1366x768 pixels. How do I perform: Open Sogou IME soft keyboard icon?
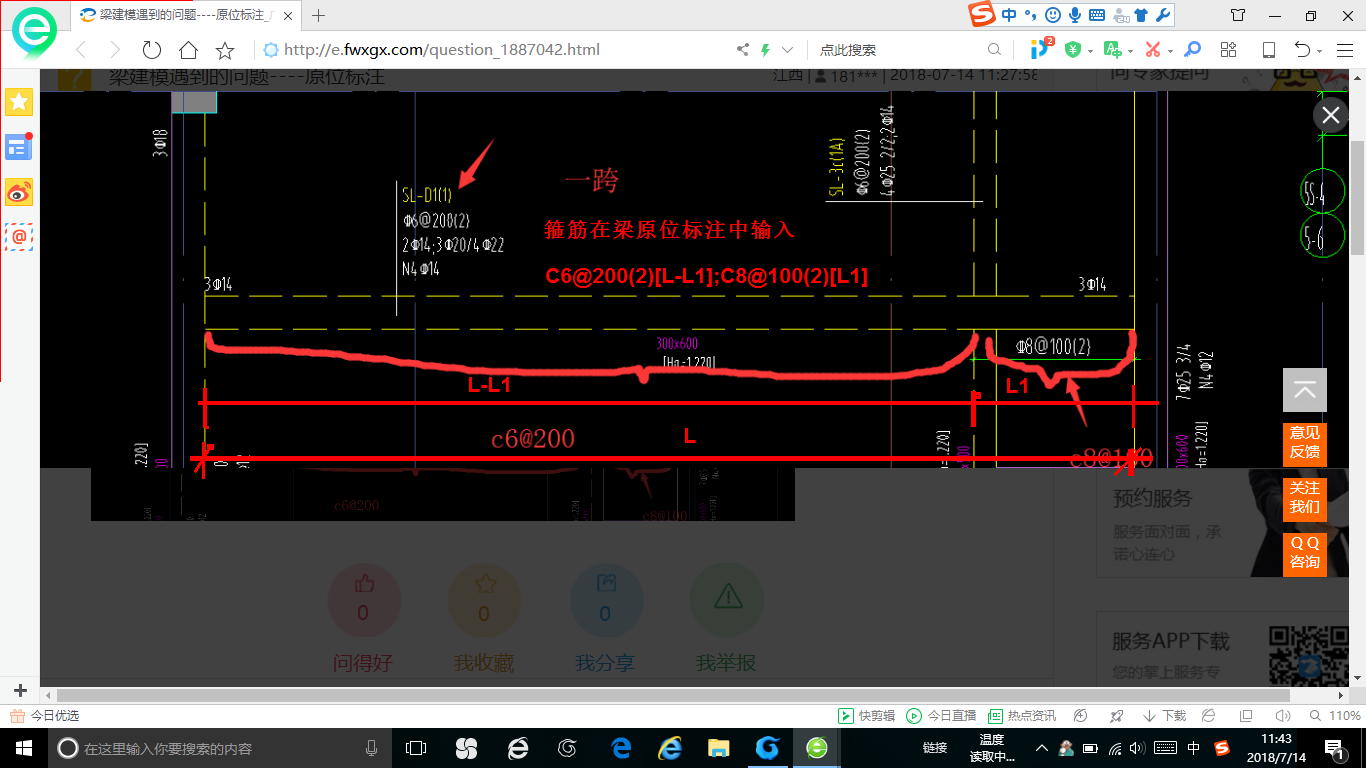[1097, 15]
